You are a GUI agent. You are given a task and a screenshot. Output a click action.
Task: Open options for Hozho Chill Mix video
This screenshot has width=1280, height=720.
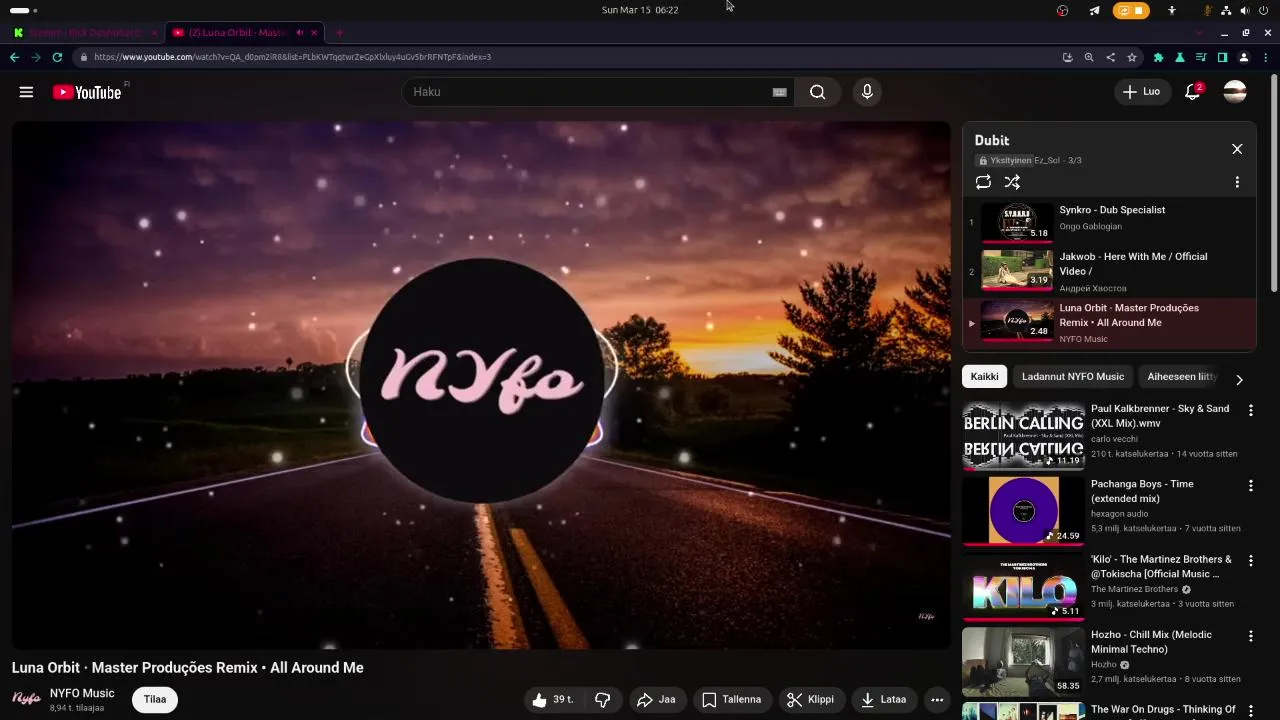1250,635
